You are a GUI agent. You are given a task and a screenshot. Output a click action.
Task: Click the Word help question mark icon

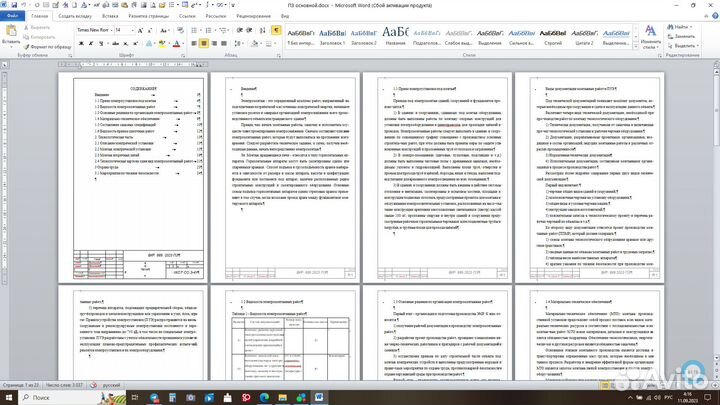715,16
